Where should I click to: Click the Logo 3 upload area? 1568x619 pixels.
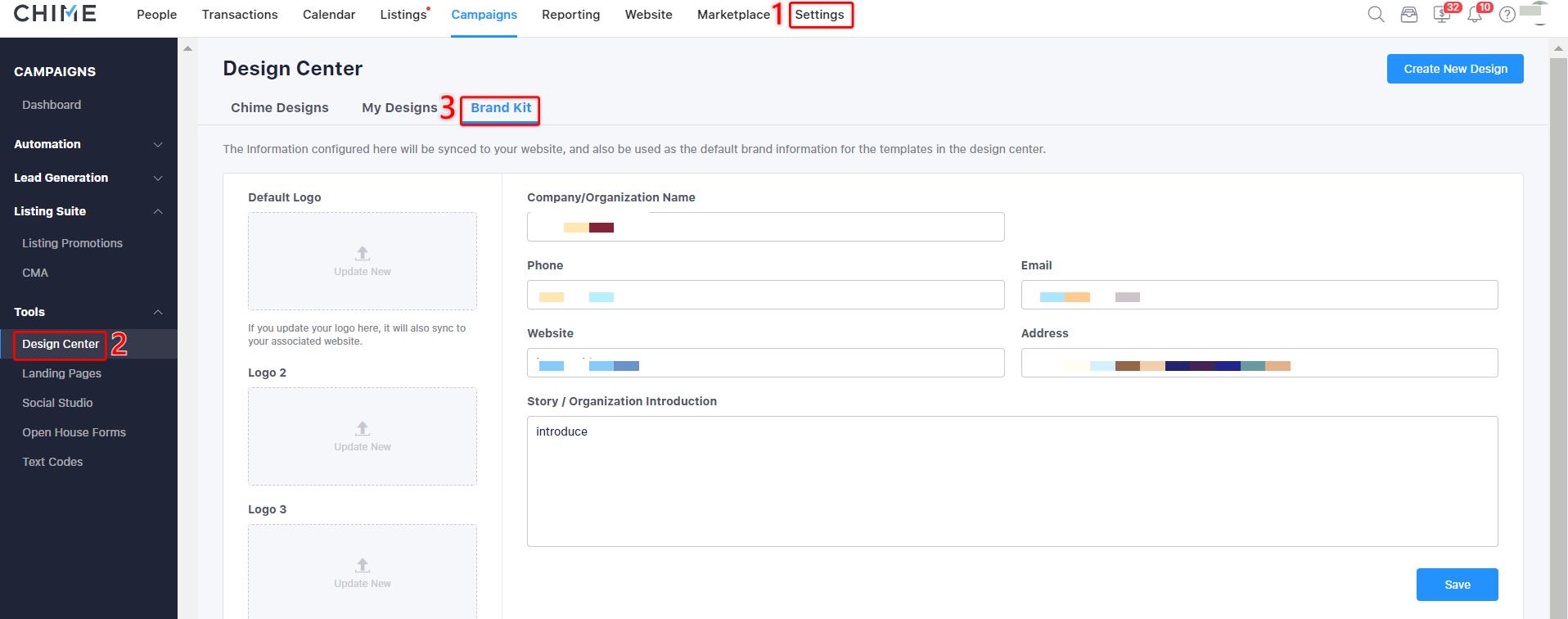(x=363, y=572)
